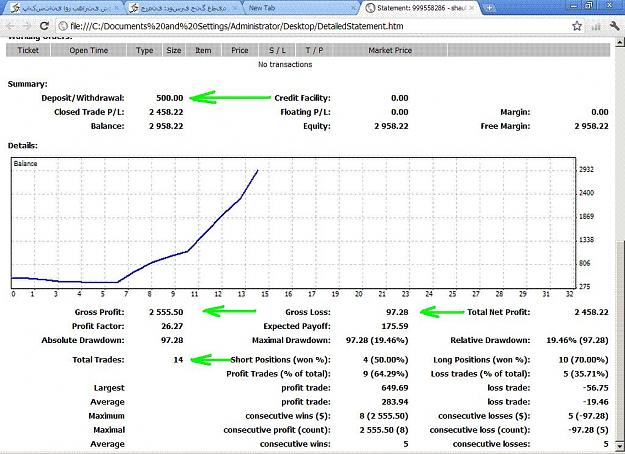Viewport: 625px width, 454px height.
Task: Click the signal bars extension icon
Action: [596, 27]
